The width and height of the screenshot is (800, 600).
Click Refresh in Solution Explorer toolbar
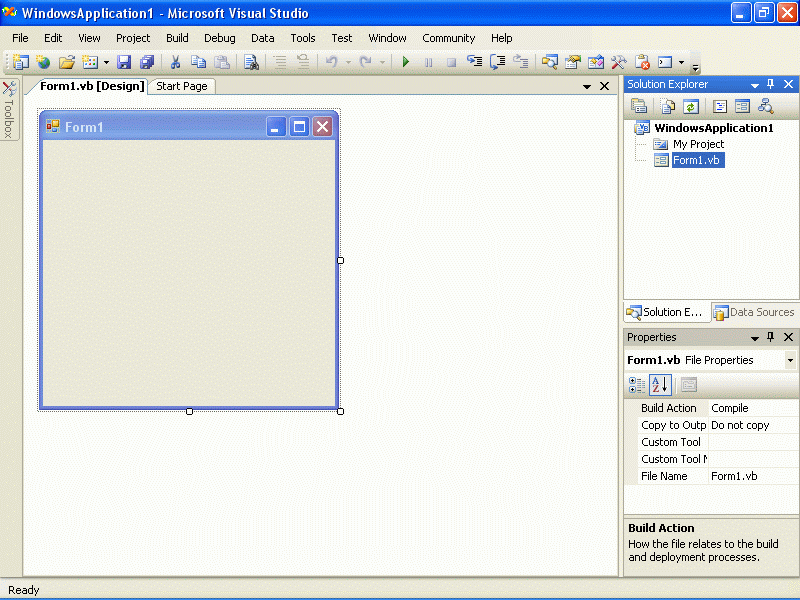click(x=690, y=106)
